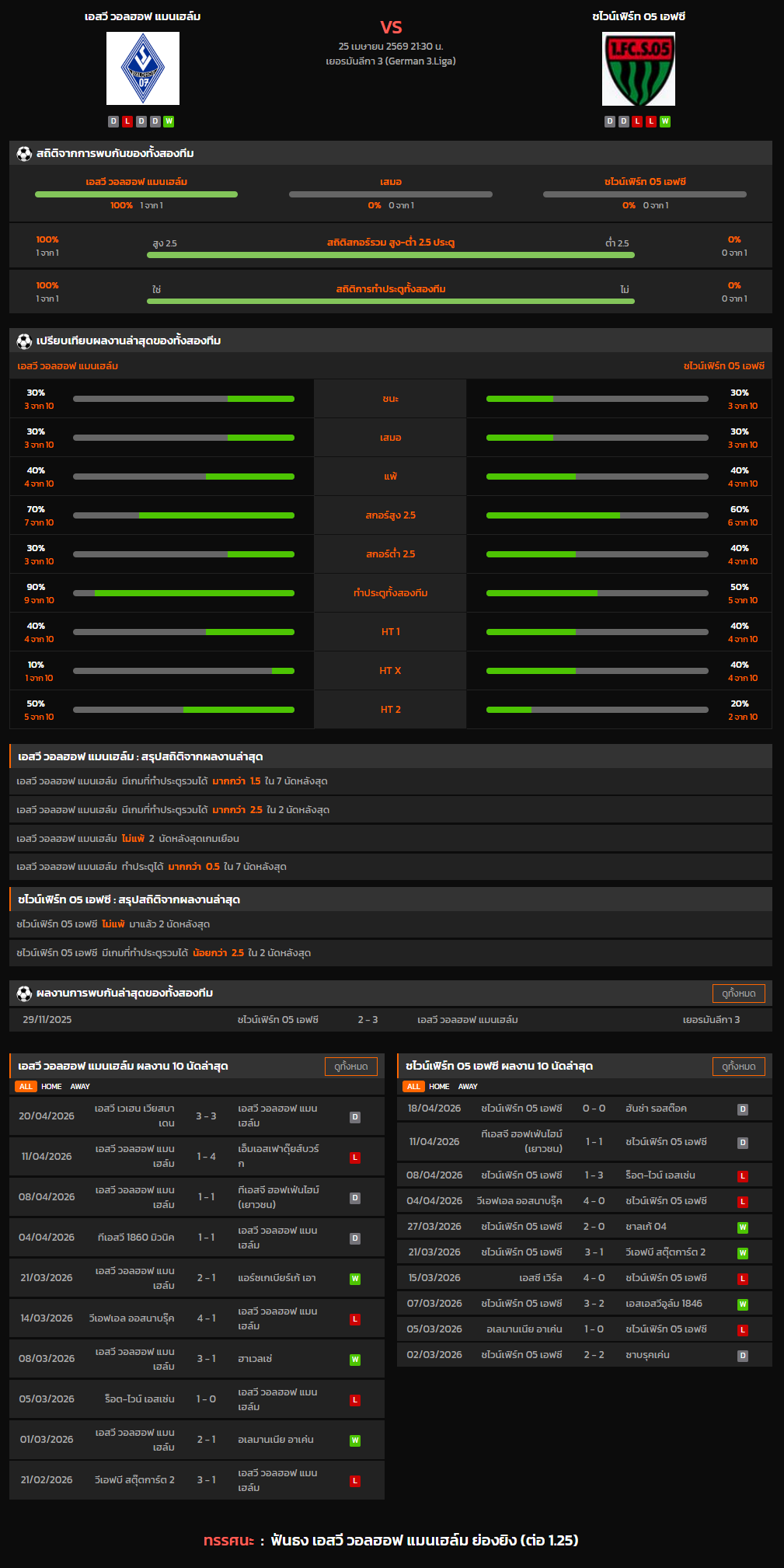Switch to AWAY filter for Mannheim matches
The image size is (784, 1568).
click(x=80, y=1087)
